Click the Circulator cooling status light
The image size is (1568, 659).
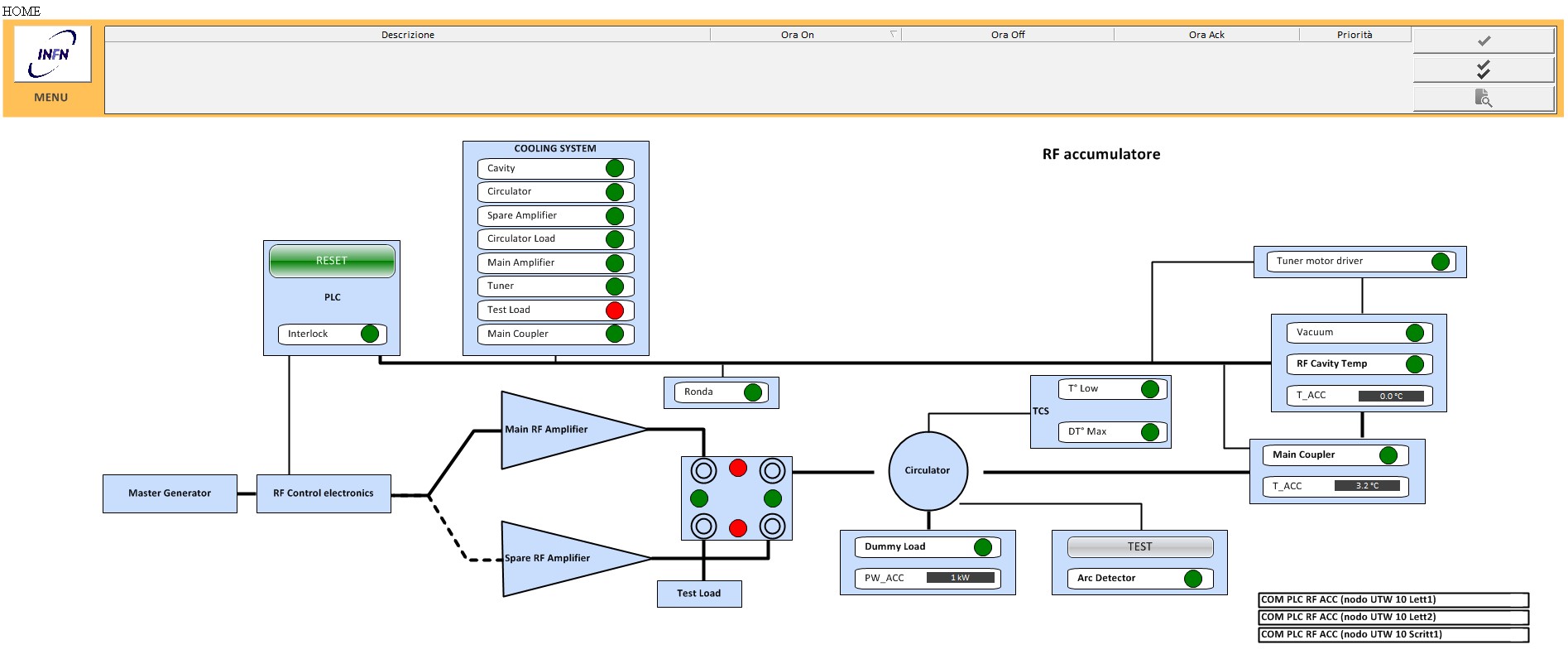[615, 192]
